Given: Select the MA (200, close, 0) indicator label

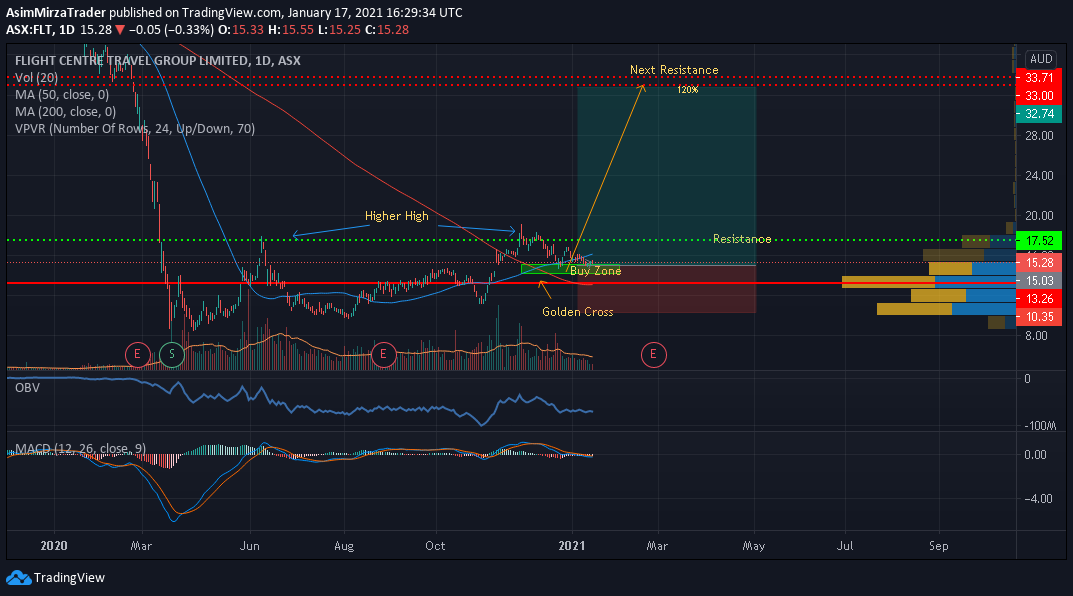Looking at the screenshot, I should [66, 112].
